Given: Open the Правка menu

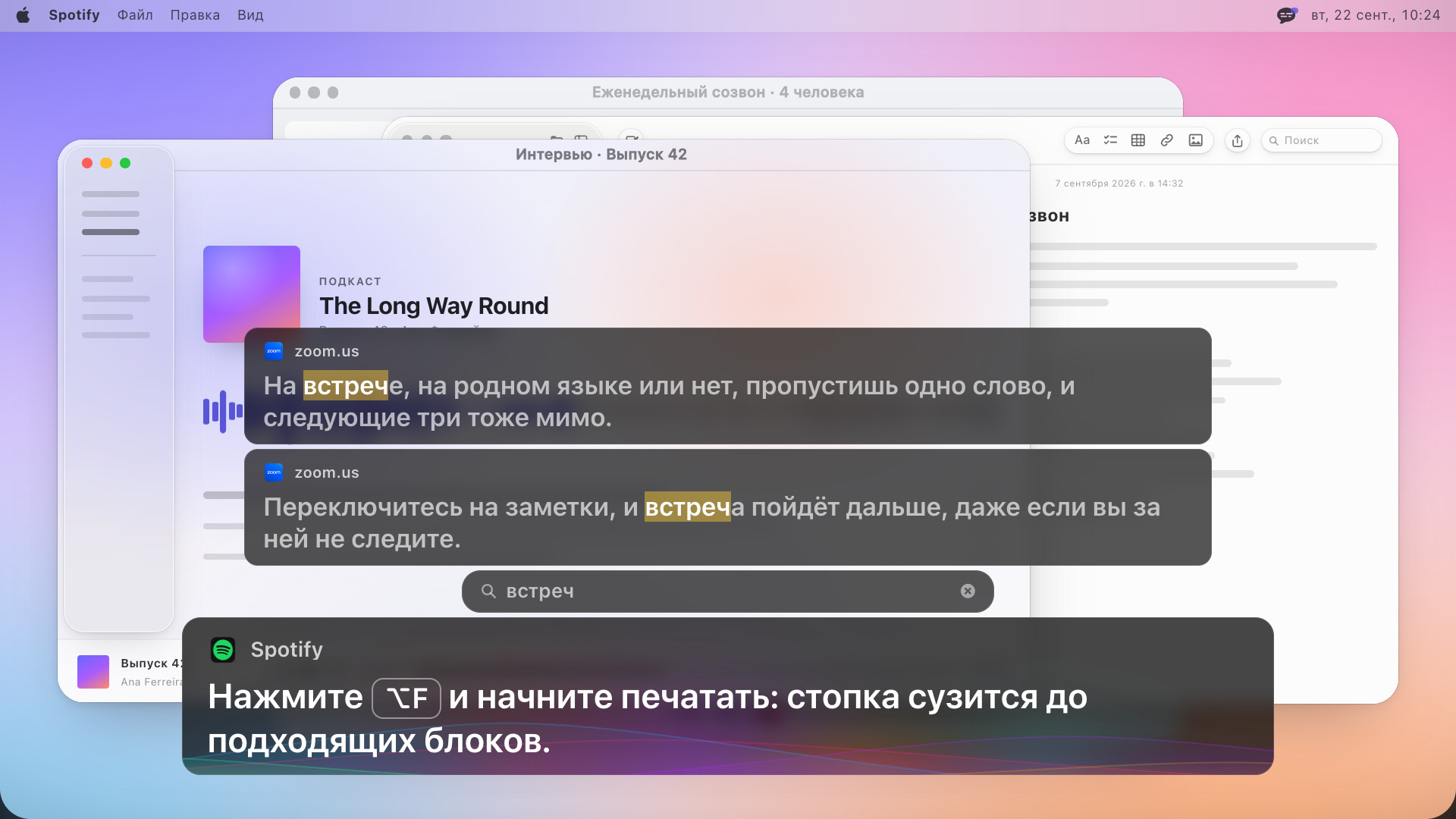Looking at the screenshot, I should (195, 15).
